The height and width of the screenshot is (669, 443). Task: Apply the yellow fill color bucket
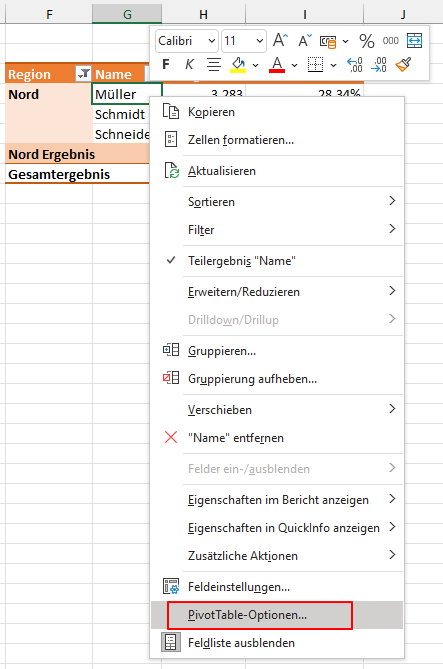pos(239,65)
